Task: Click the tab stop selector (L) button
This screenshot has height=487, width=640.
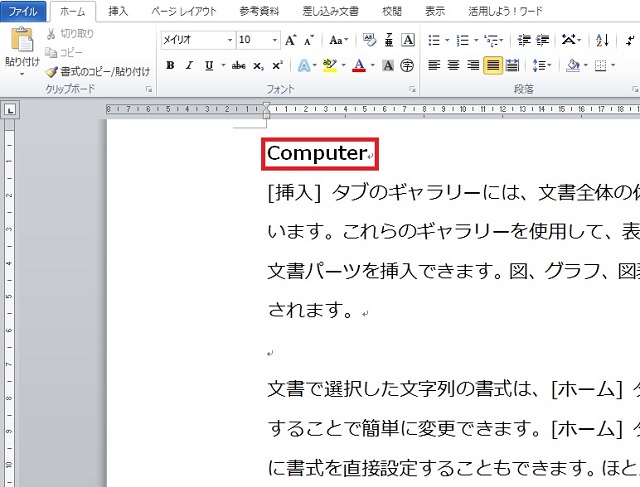Action: [11, 110]
